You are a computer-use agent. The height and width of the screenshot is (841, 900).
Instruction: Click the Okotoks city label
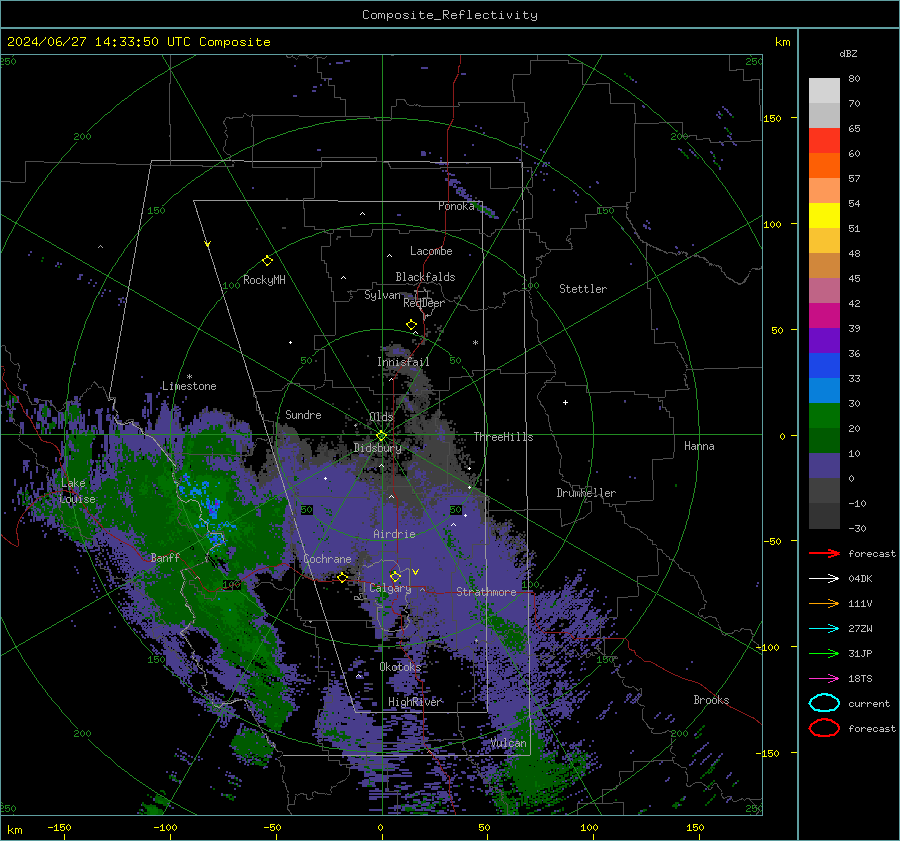(x=400, y=667)
